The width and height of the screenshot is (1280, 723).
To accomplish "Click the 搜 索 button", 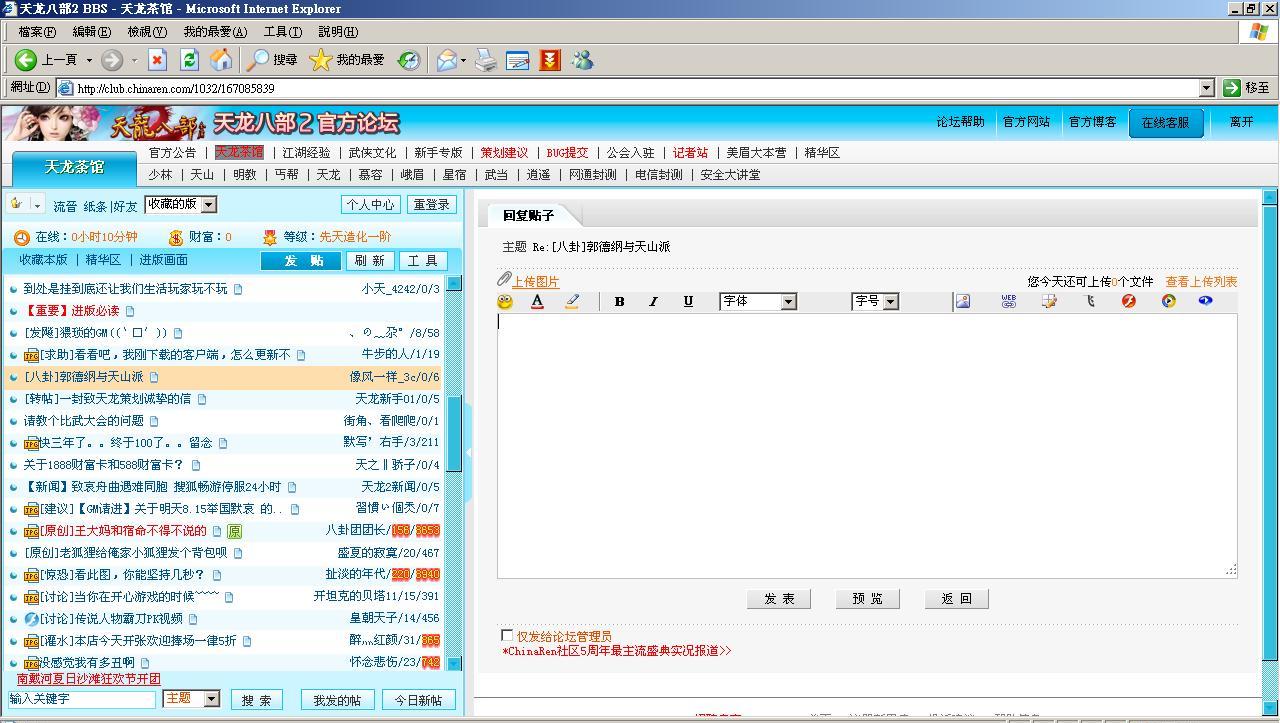I will point(257,700).
